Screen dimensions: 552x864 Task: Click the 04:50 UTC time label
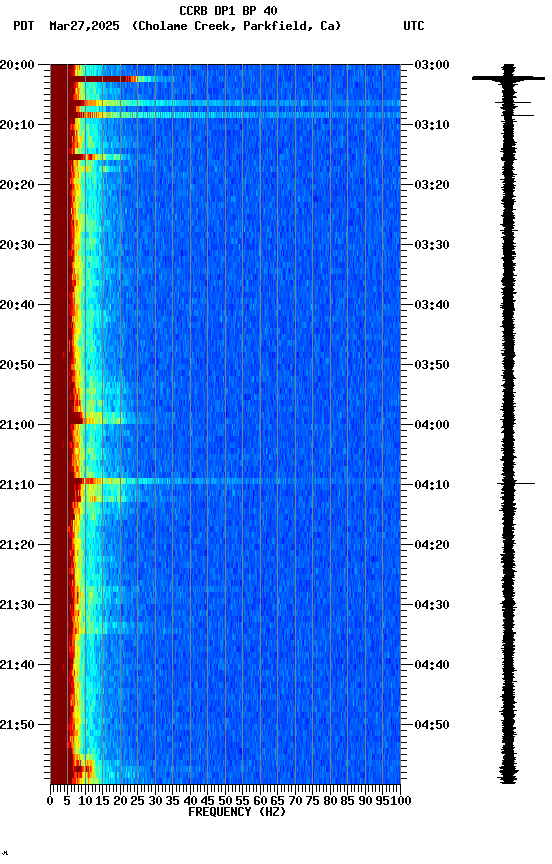432,726
